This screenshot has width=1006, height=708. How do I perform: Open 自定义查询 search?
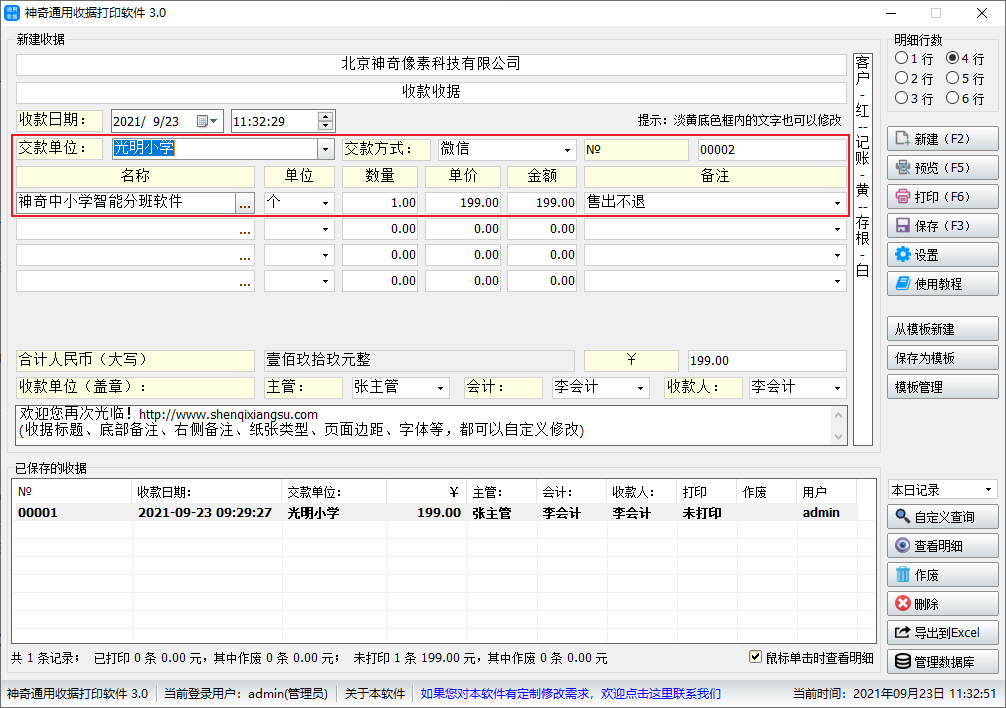(x=942, y=517)
